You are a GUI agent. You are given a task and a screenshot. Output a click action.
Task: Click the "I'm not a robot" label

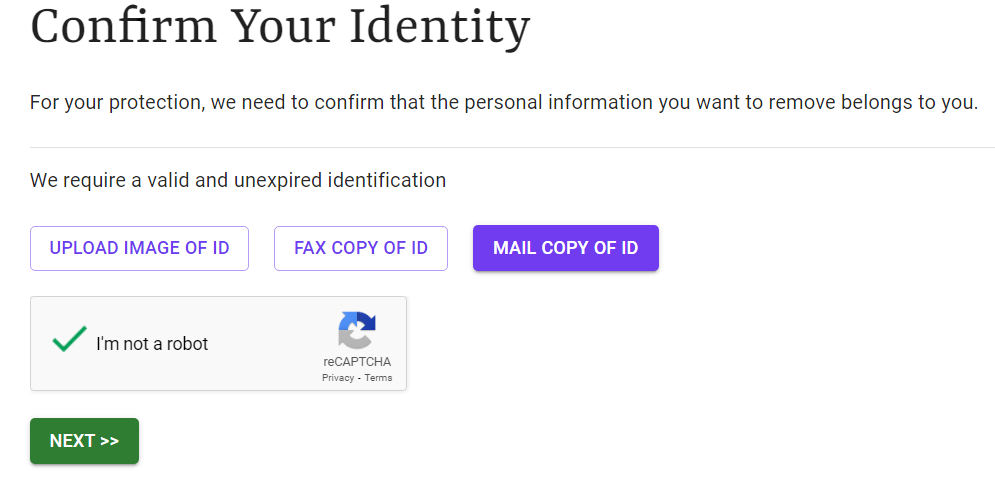pyautogui.click(x=152, y=344)
